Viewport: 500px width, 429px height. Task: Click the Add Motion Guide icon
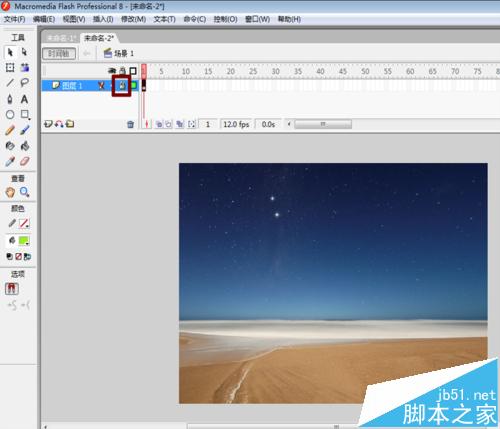point(59,124)
